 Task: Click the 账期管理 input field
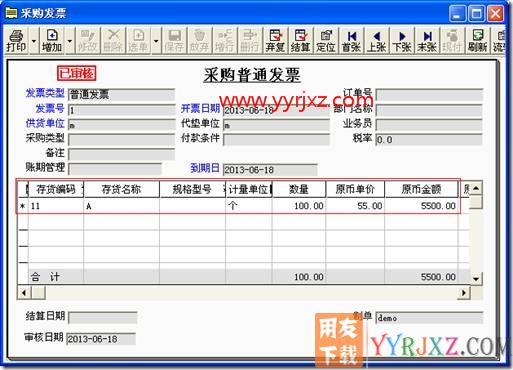[x=115, y=169]
